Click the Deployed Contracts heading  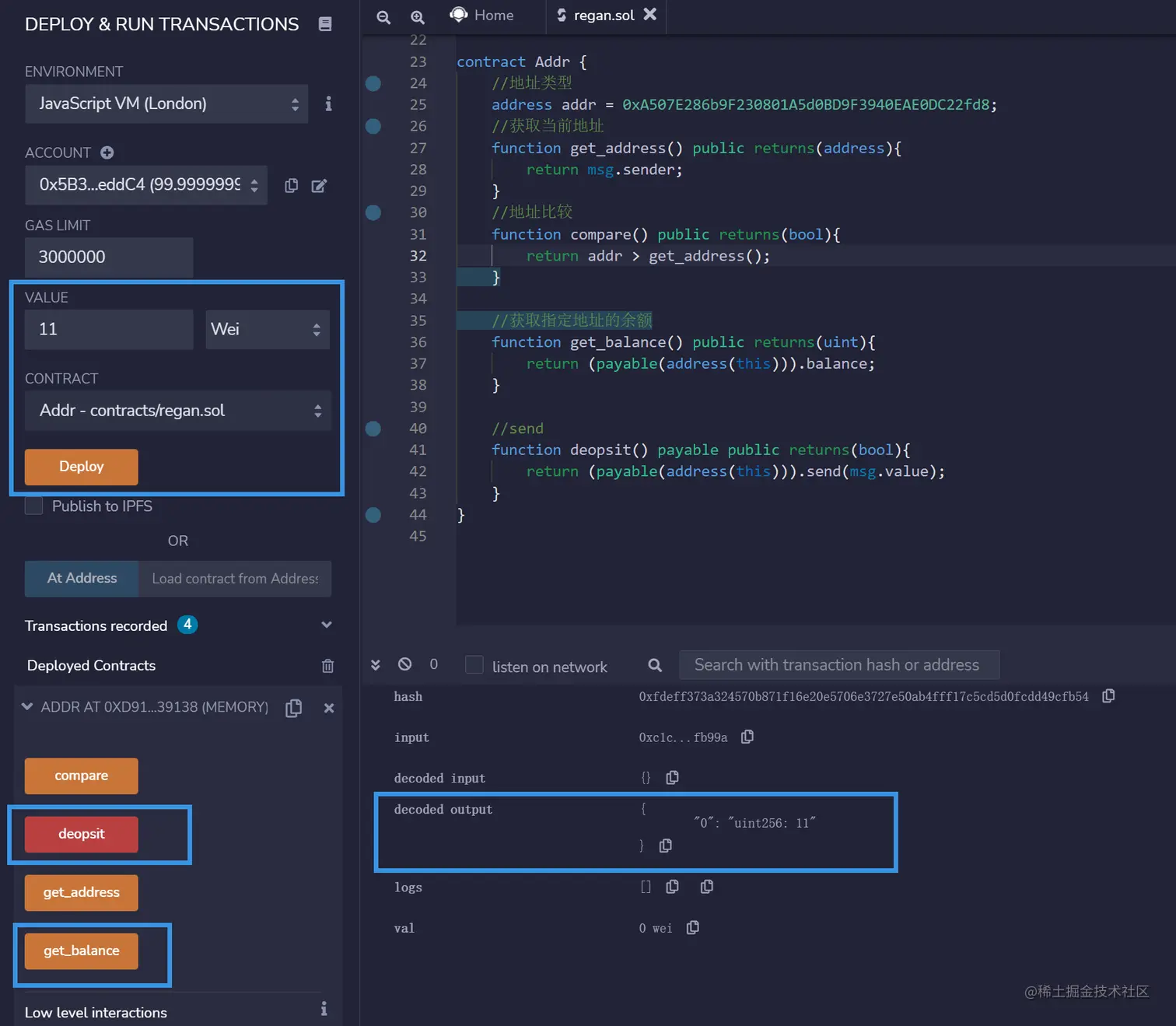[92, 666]
